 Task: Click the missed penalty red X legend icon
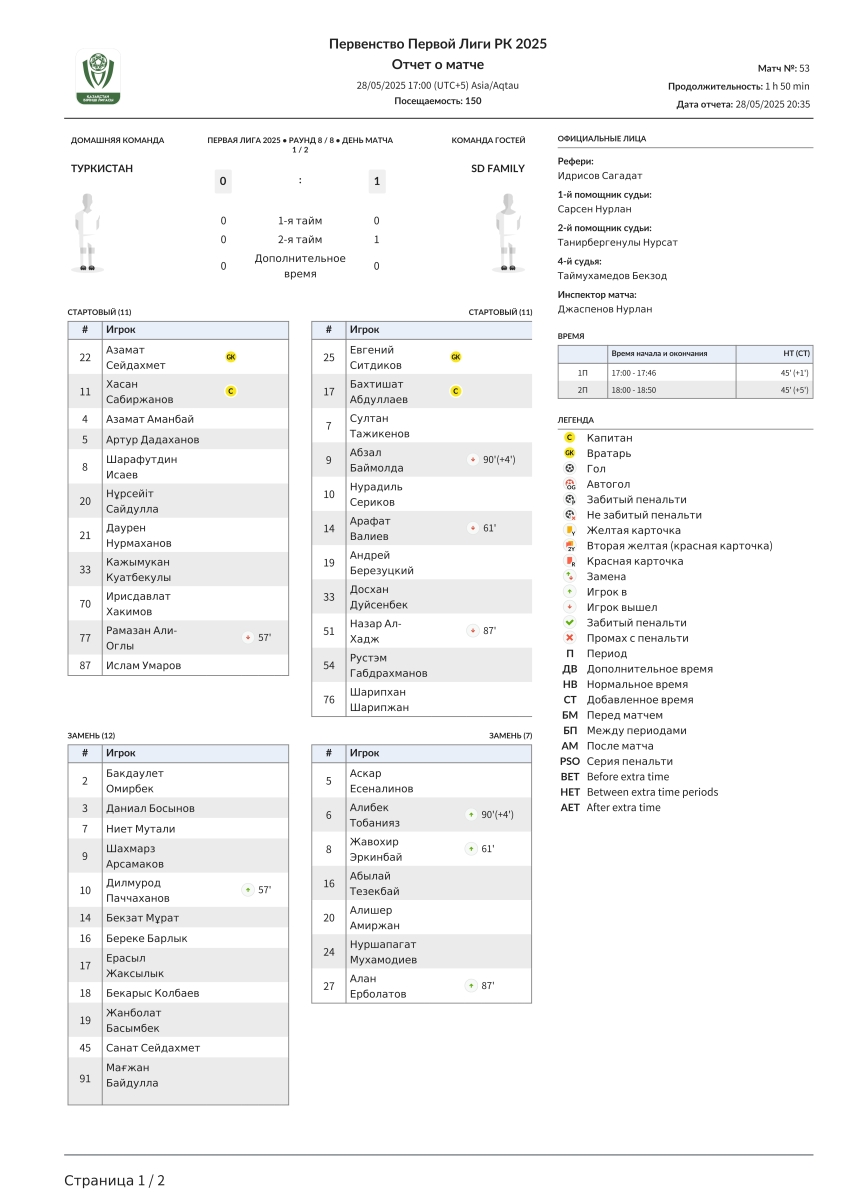click(x=570, y=638)
